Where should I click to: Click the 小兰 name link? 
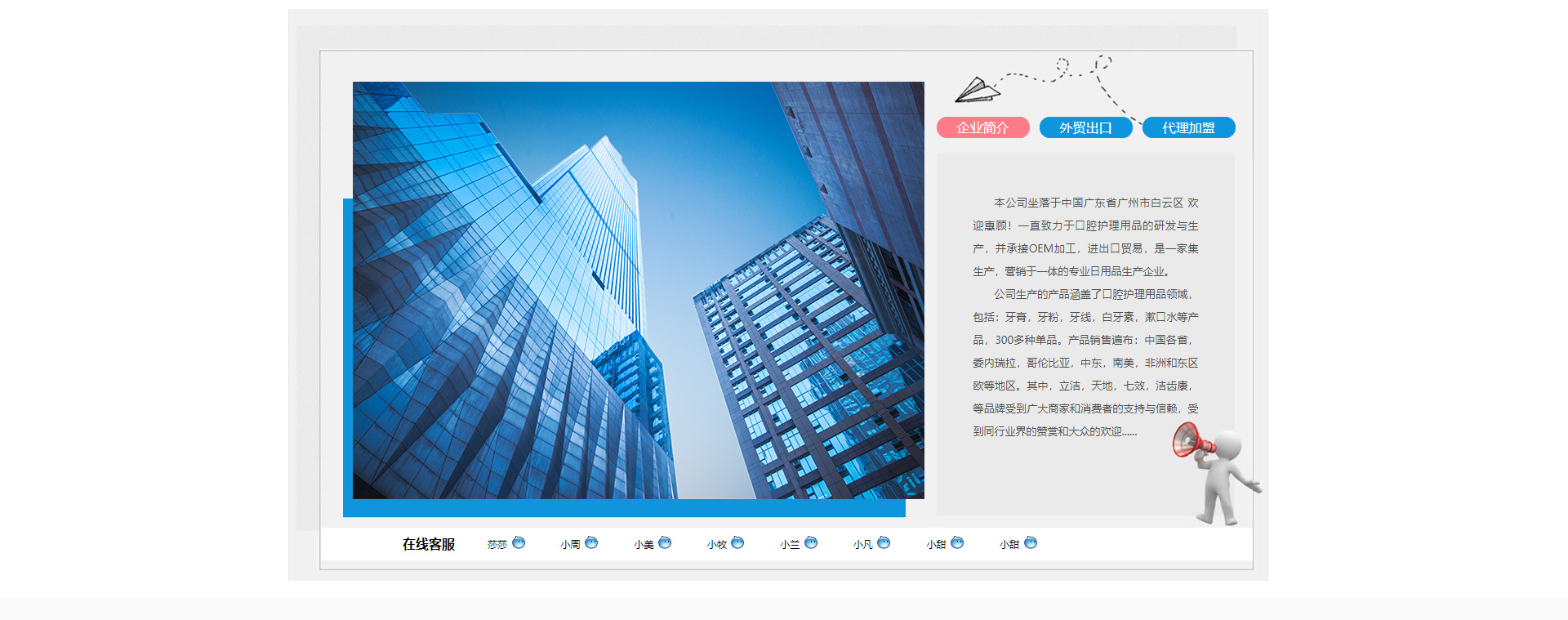790,545
